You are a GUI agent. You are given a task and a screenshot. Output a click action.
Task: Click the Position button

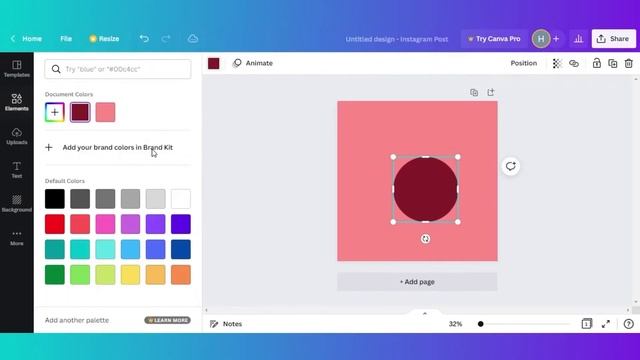click(524, 63)
